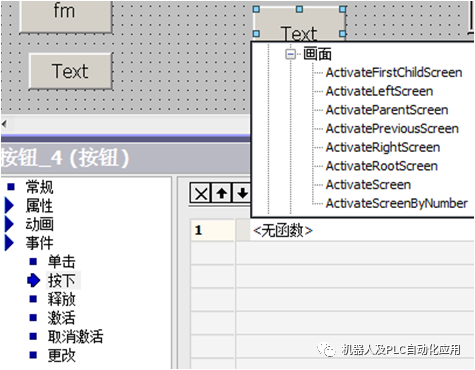Viewport: 475px width, 370px height.
Task: Click the left scroll arrow of canvas scrollbar
Action: pyautogui.click(x=4, y=125)
